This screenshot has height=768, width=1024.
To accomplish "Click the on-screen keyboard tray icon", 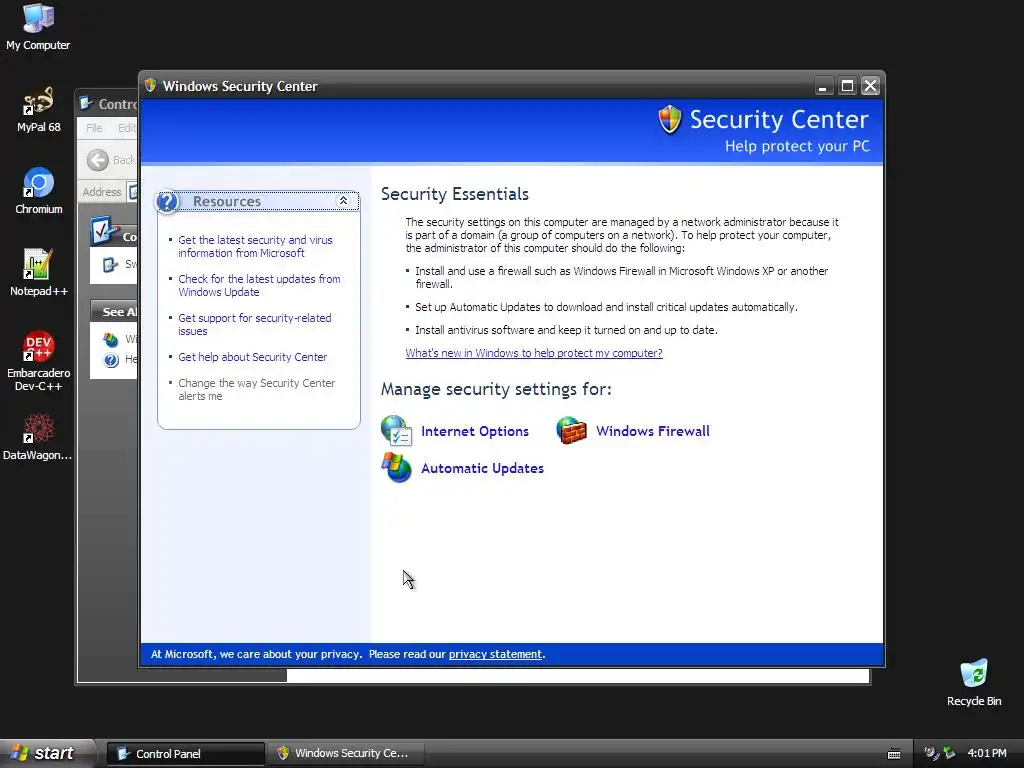I will (894, 754).
